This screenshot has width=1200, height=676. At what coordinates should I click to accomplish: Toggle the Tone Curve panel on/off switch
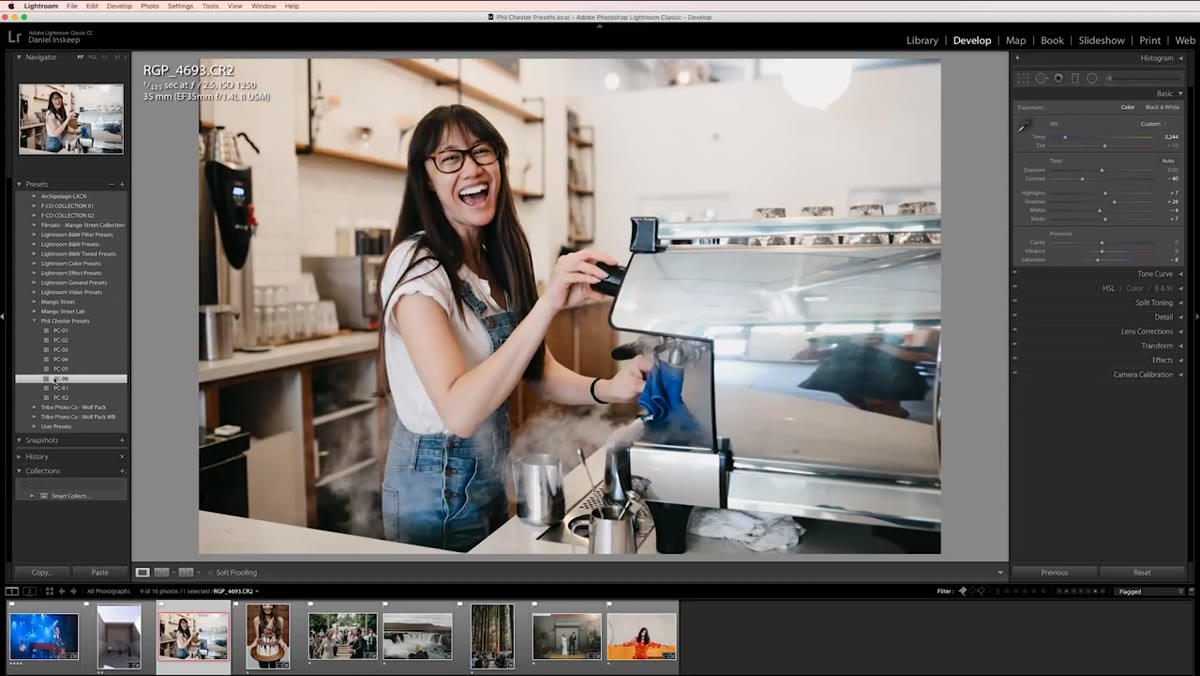[x=1015, y=273]
